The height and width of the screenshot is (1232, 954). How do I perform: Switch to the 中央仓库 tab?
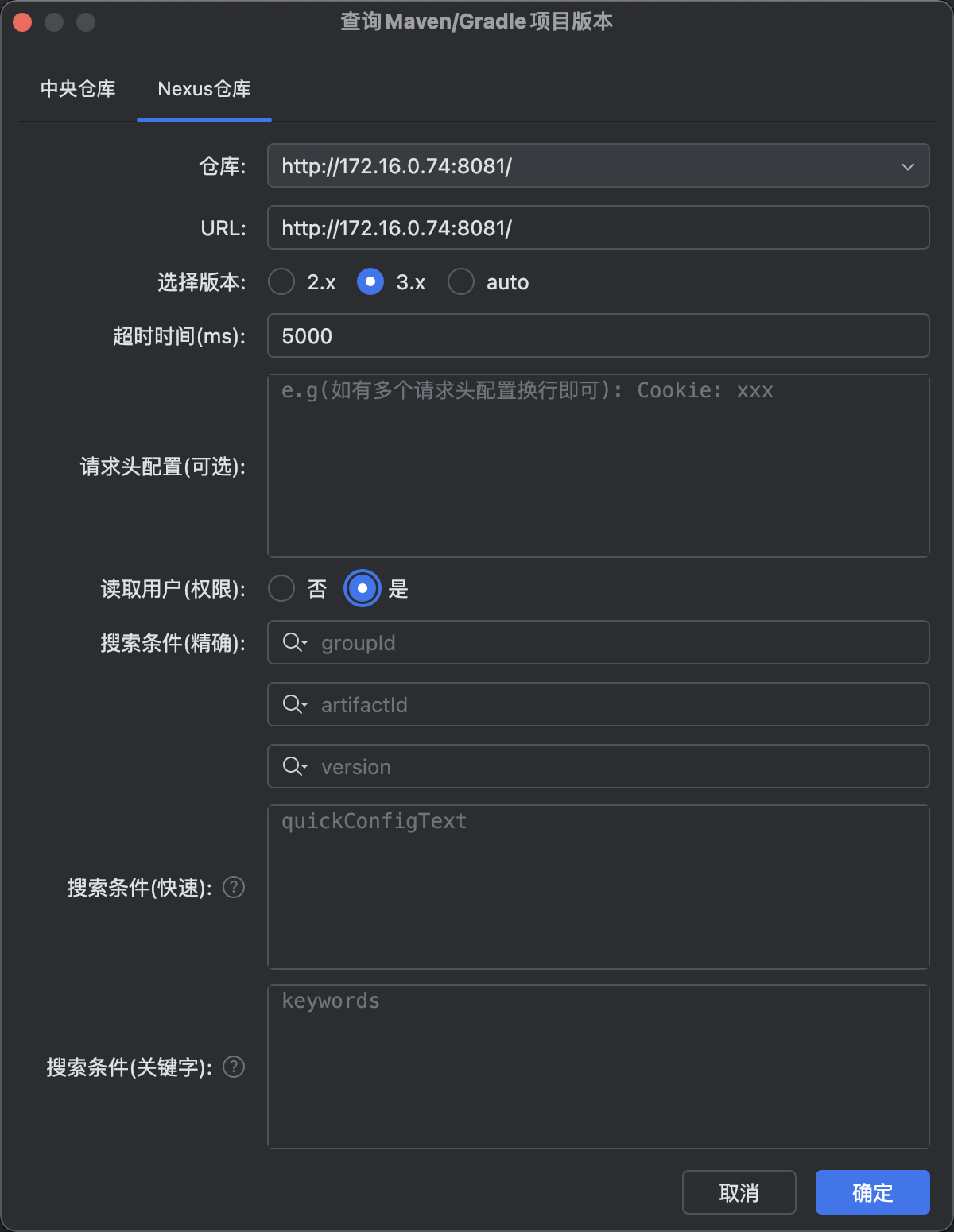78,89
